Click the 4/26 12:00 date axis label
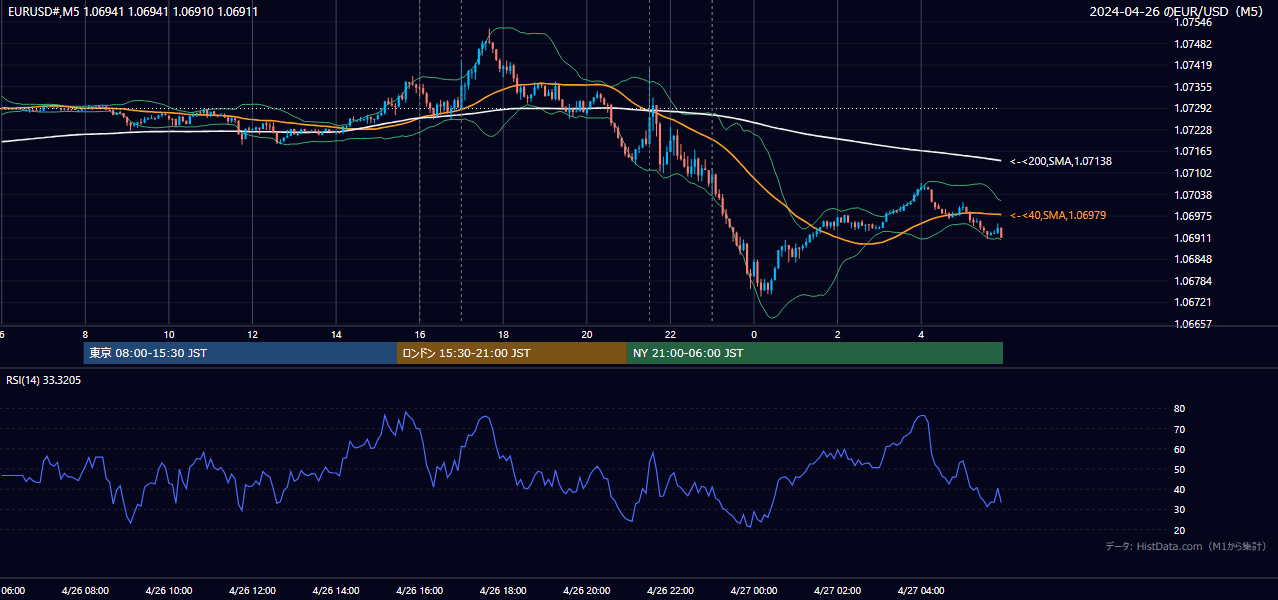 253,591
